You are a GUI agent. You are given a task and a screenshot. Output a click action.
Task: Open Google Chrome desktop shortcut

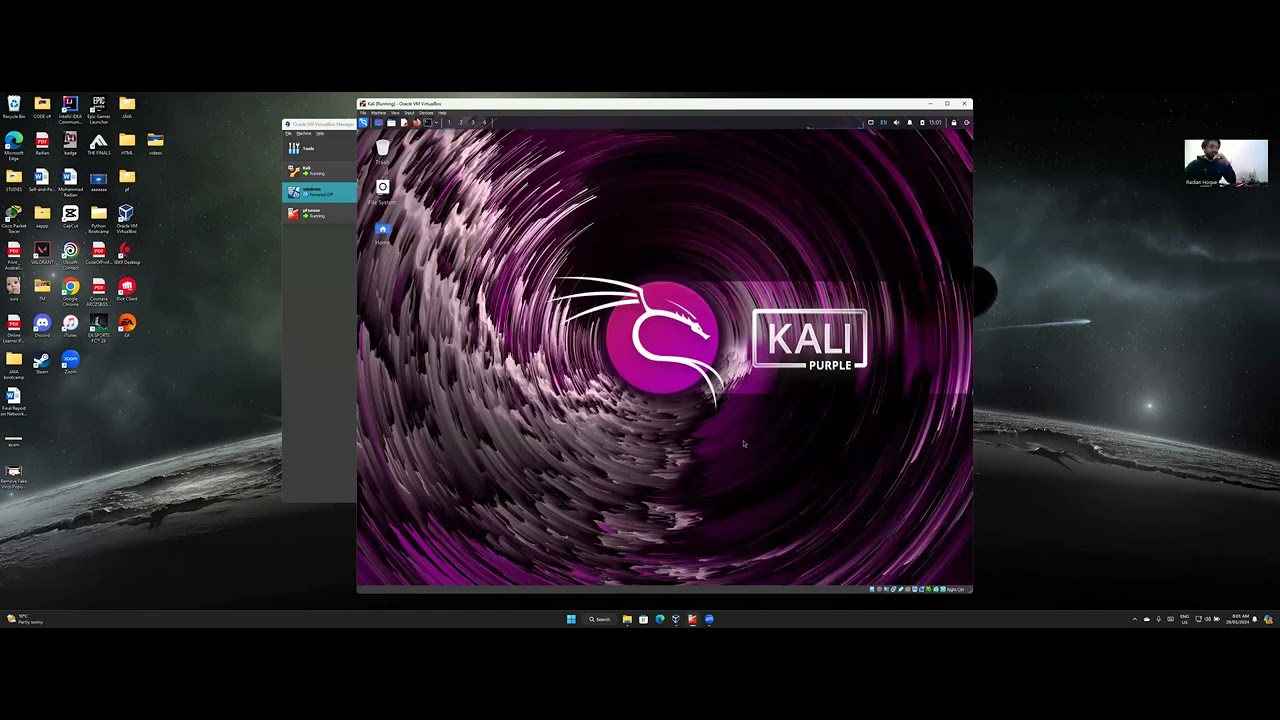[70, 292]
